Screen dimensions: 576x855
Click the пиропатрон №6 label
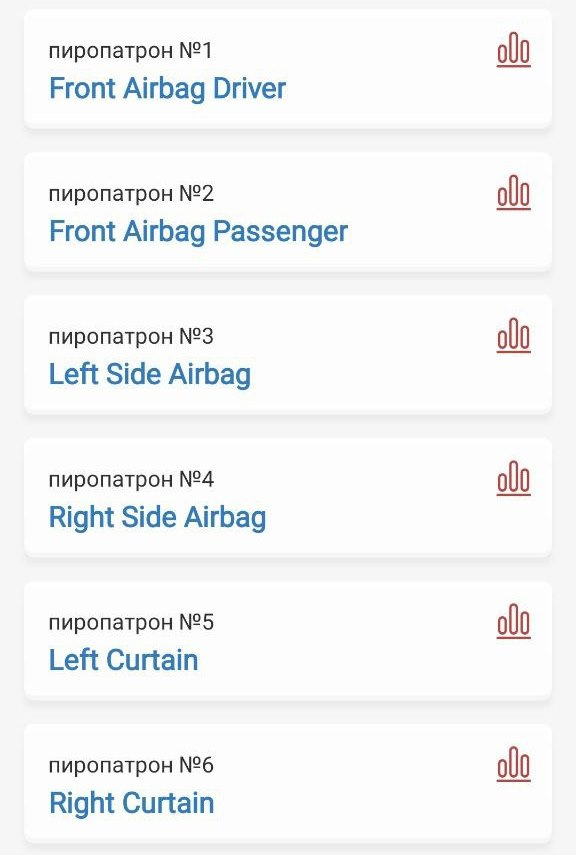131,765
